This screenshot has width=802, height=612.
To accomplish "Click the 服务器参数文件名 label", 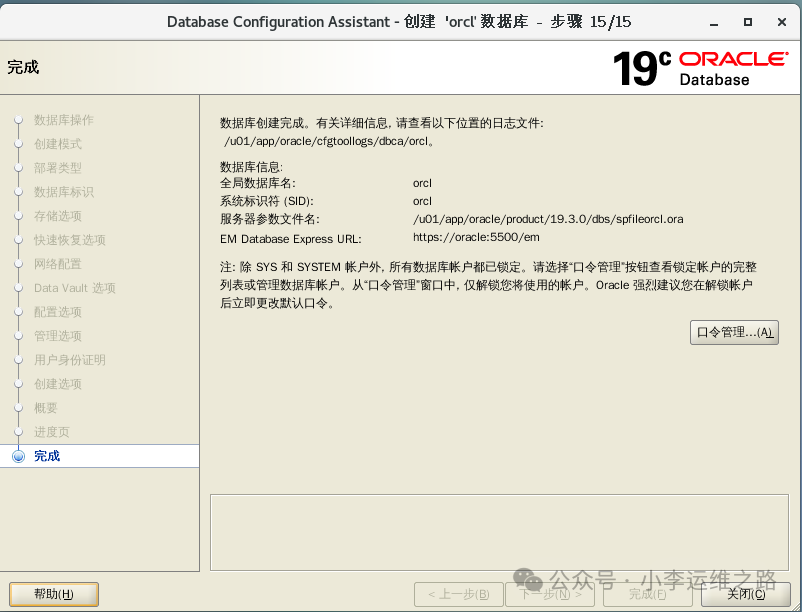I will click(x=270, y=220).
